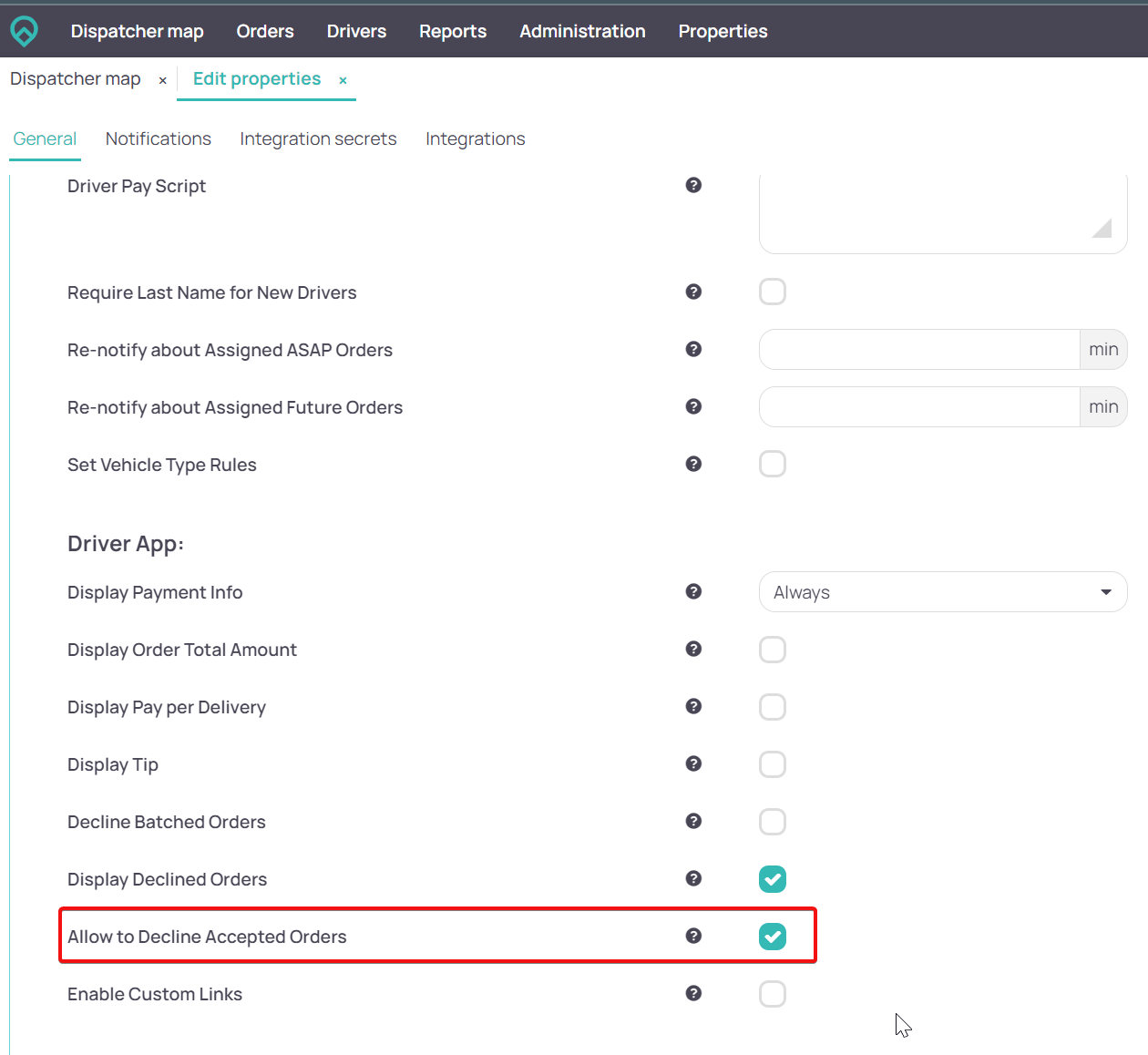Image resolution: width=1148 pixels, height=1055 pixels.
Task: Switch to the Notifications tab
Action: [x=159, y=138]
